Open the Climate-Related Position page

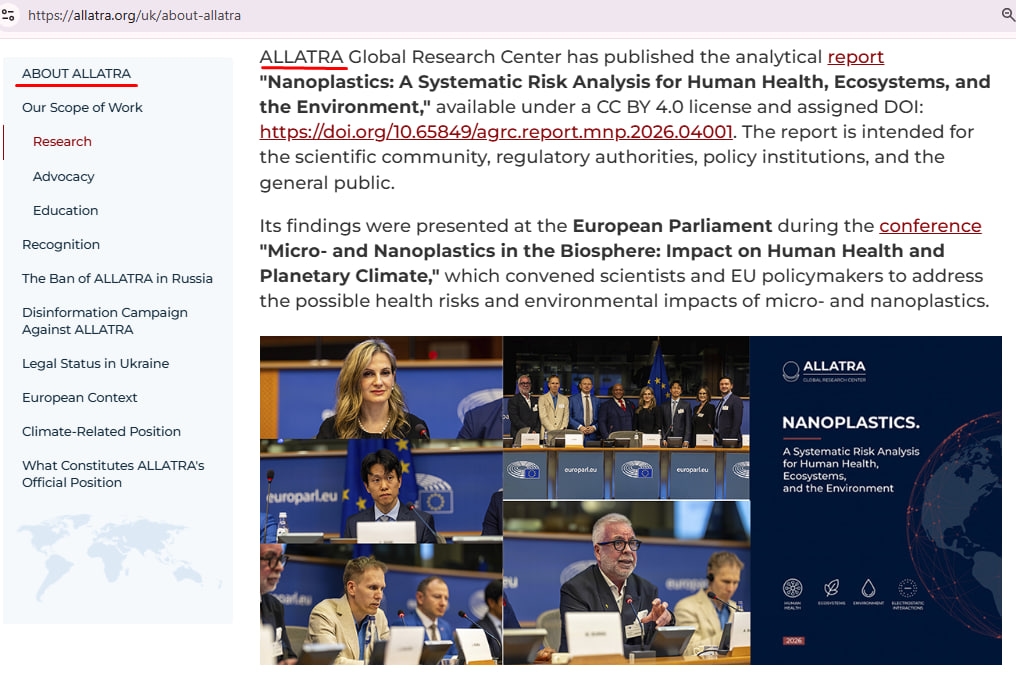click(x=101, y=431)
